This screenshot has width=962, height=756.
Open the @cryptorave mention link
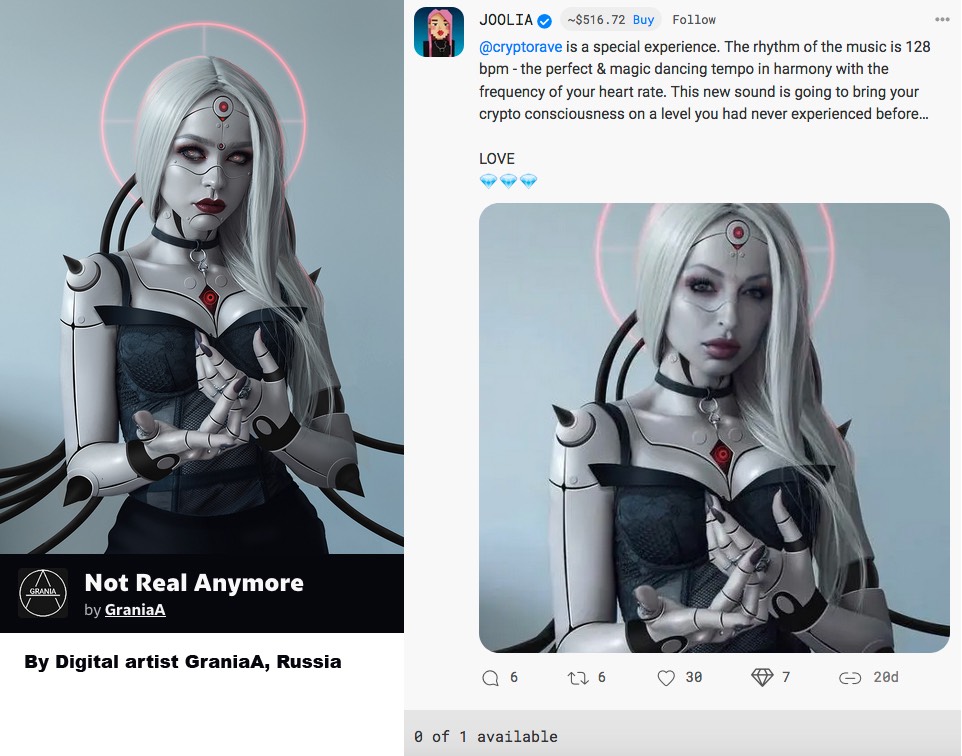[520, 47]
